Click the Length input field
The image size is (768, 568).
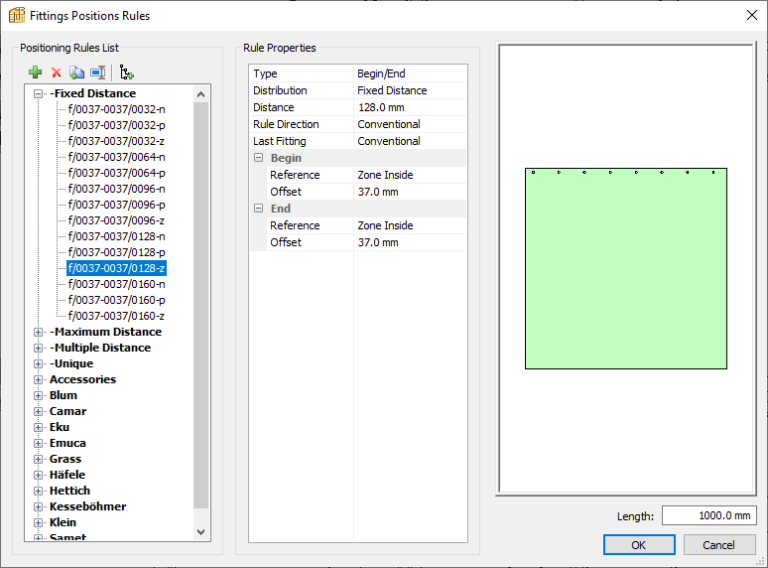click(x=709, y=516)
